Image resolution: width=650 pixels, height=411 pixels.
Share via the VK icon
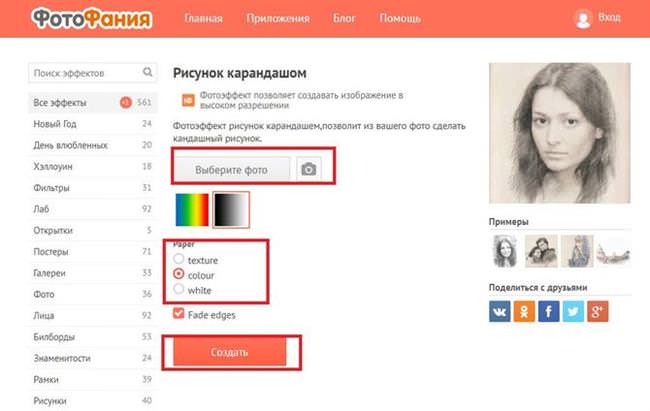point(500,311)
